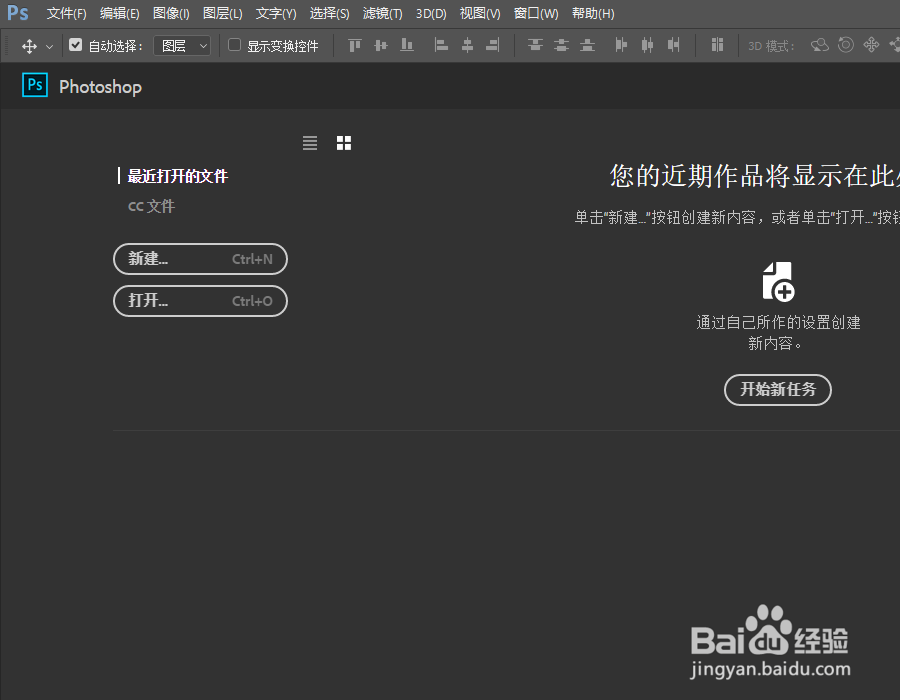Toggle the 自动选择 checkbox
Viewport: 900px width, 700px height.
(75, 45)
